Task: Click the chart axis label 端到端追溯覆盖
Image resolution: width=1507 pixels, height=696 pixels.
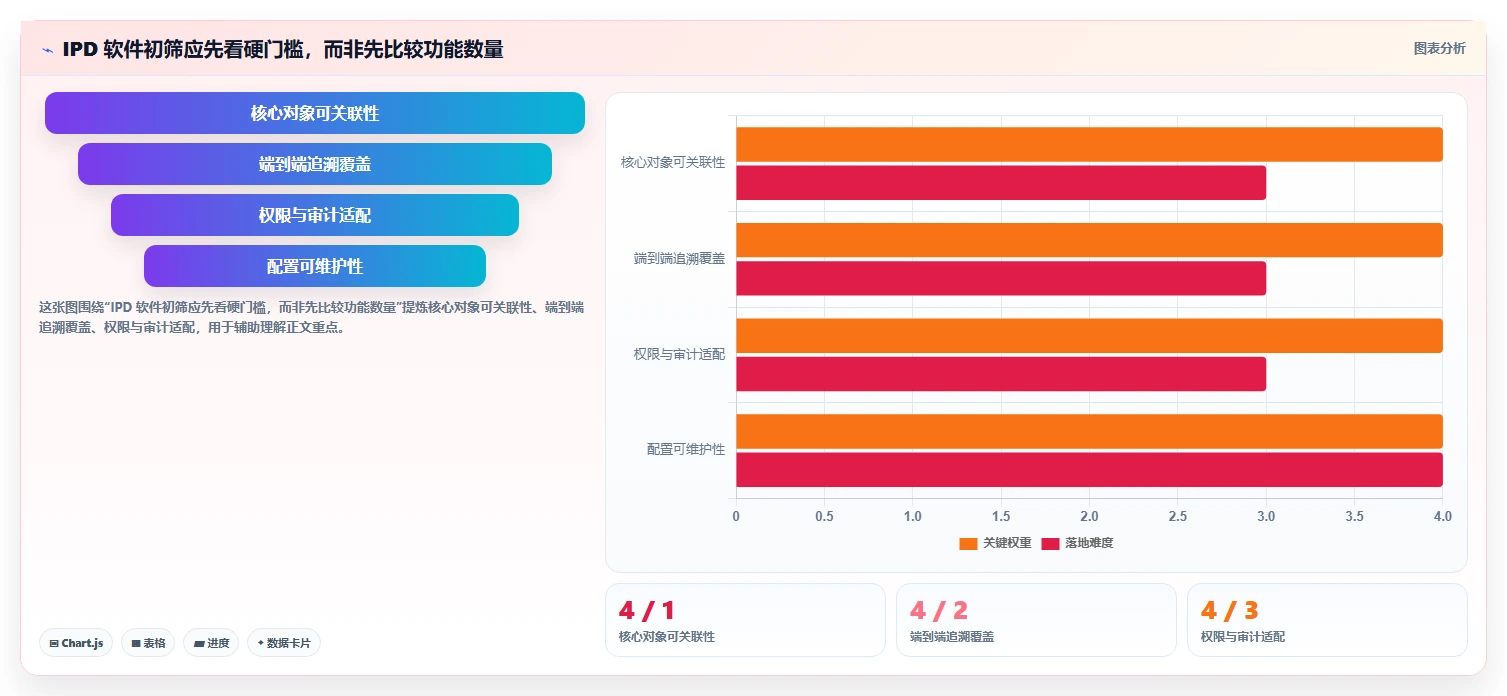Action: pos(679,258)
